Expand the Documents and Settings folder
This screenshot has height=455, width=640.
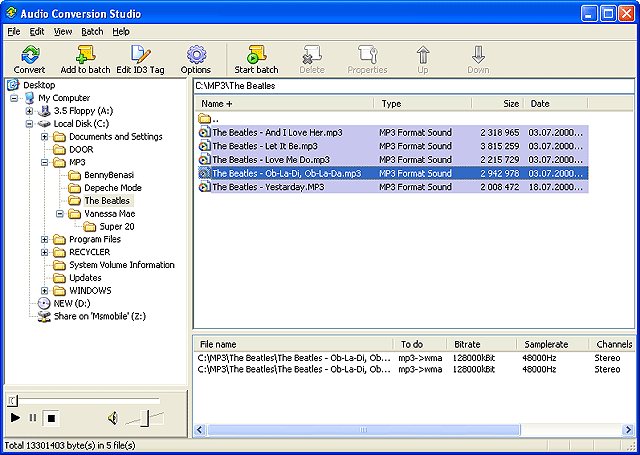46,136
